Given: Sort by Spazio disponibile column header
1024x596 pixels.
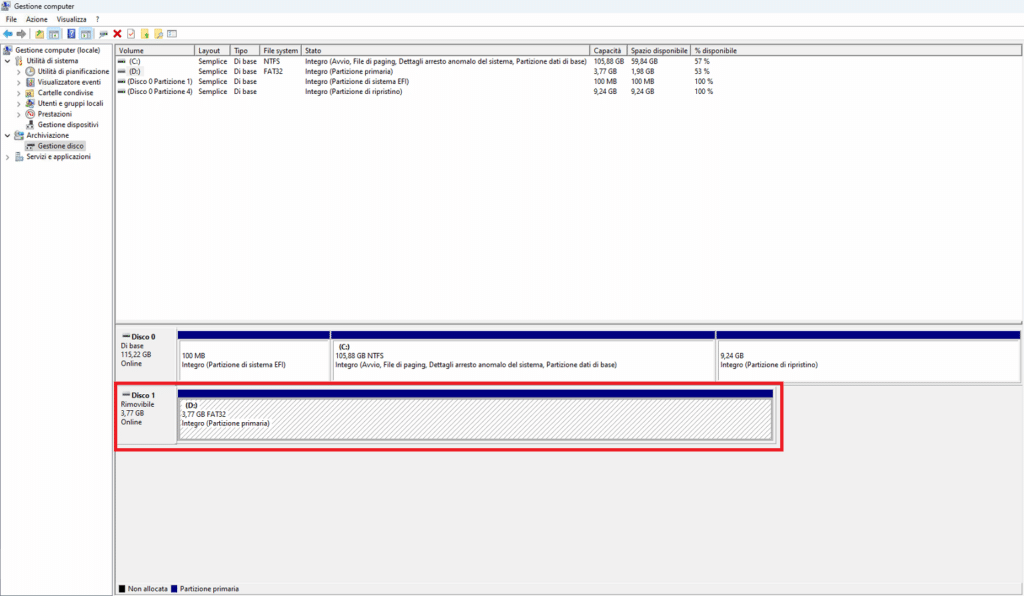Looking at the screenshot, I should (x=659, y=50).
